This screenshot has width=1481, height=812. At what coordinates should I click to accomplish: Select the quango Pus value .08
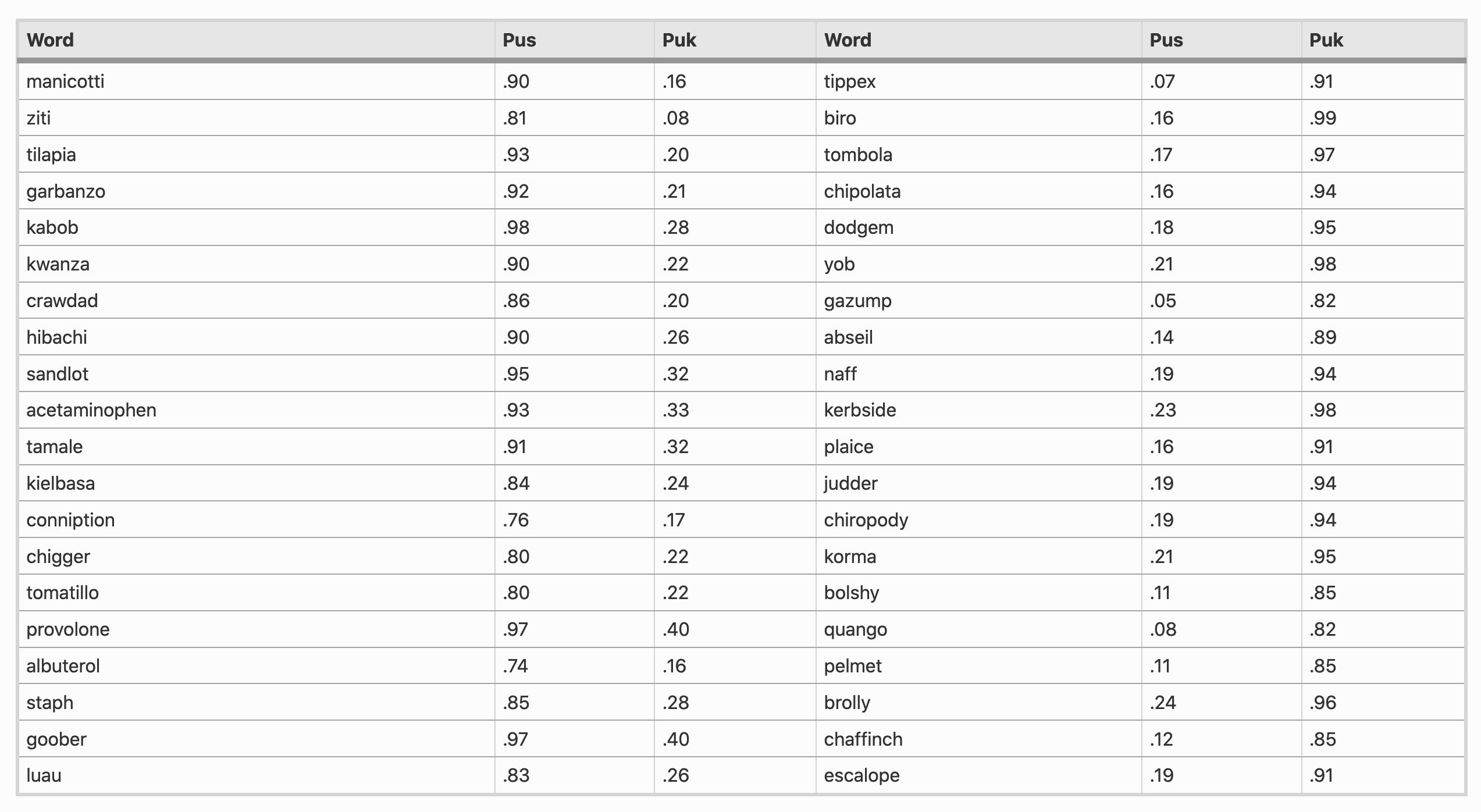pos(1162,629)
